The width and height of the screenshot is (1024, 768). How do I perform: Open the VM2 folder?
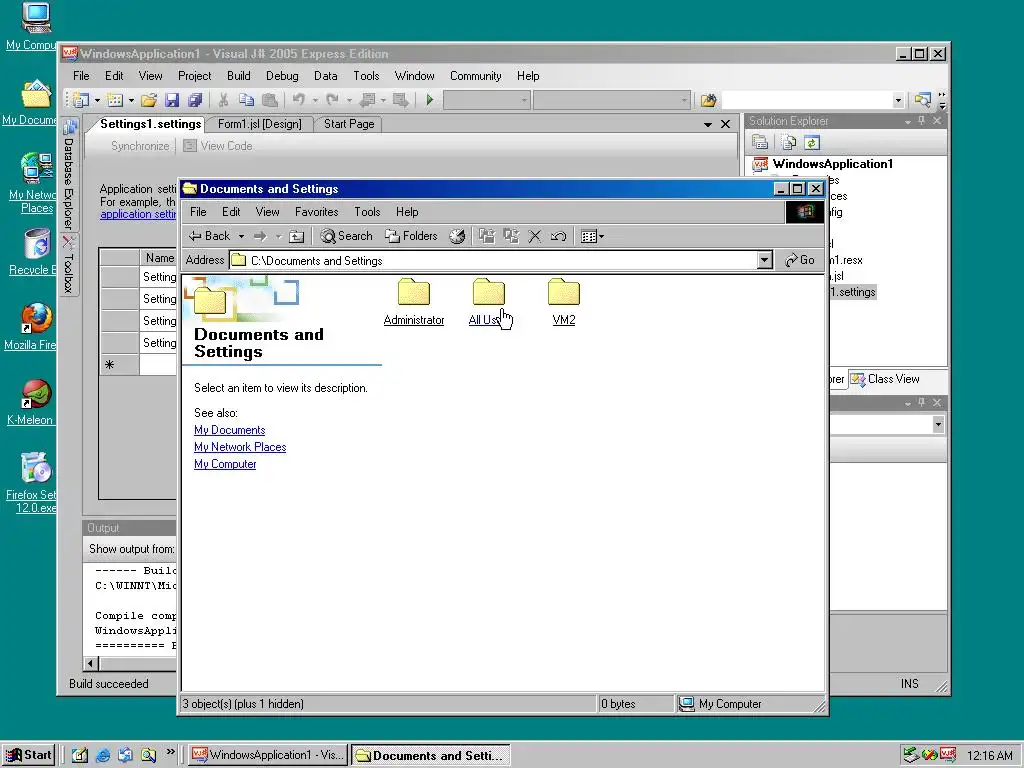[x=564, y=302]
